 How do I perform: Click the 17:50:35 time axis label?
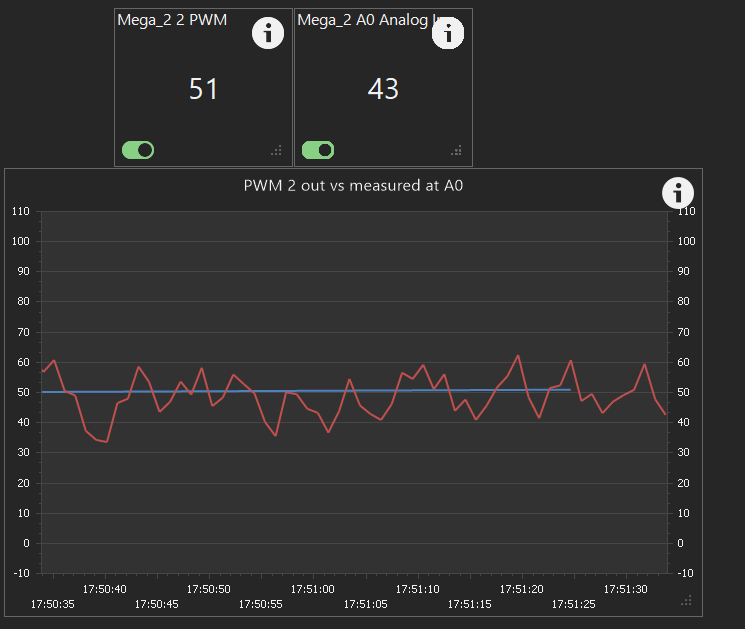click(53, 604)
